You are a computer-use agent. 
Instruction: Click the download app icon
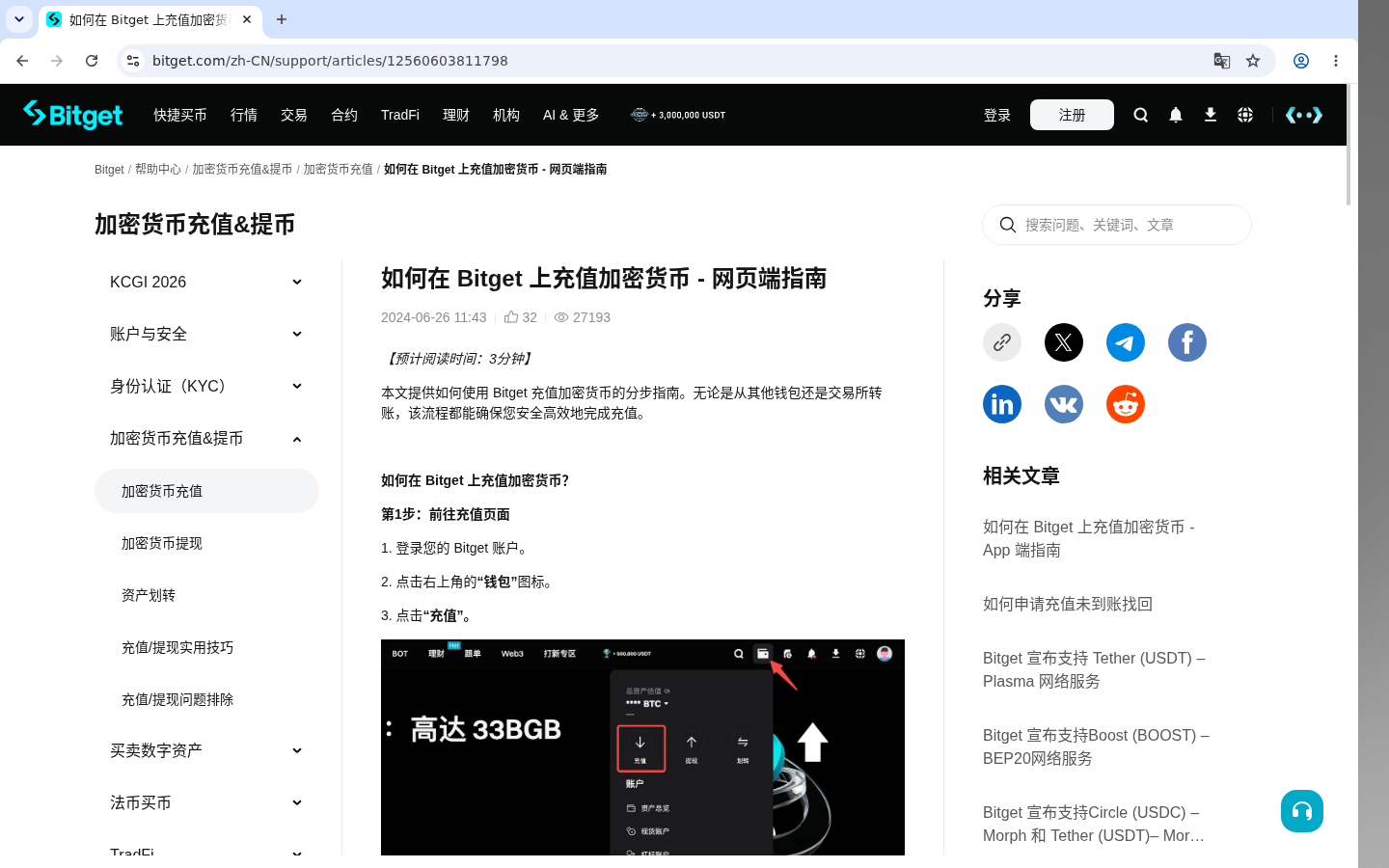[x=1211, y=115]
